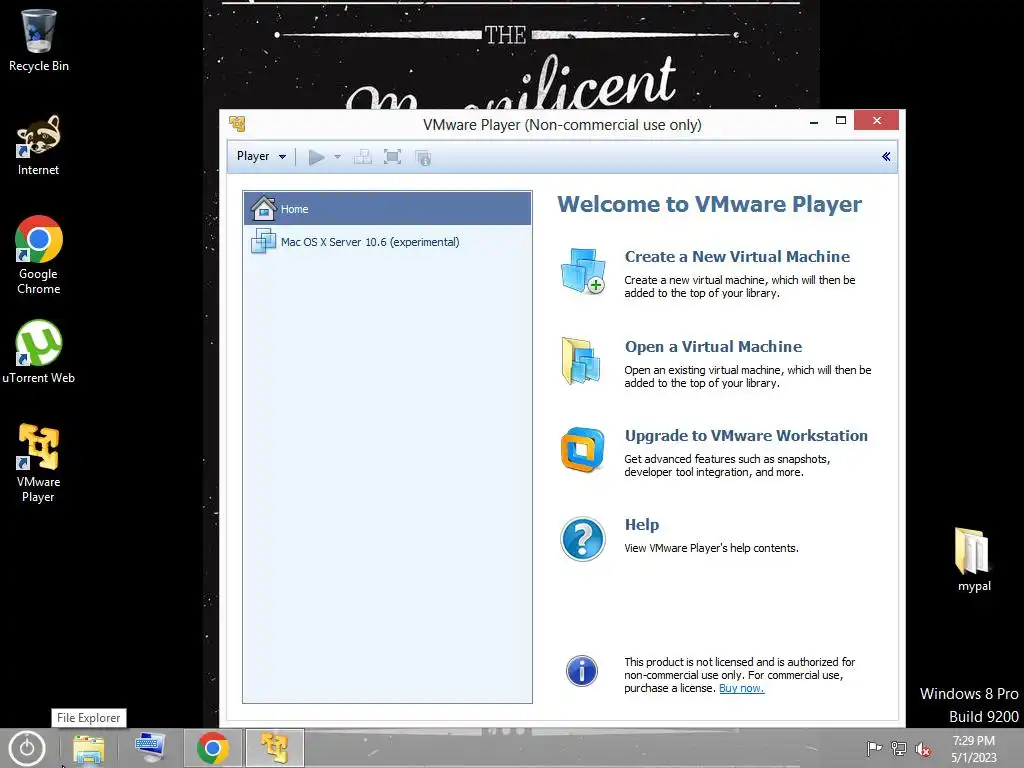This screenshot has width=1024, height=768.
Task: Click VMware Player taskbar button
Action: pyautogui.click(x=274, y=748)
